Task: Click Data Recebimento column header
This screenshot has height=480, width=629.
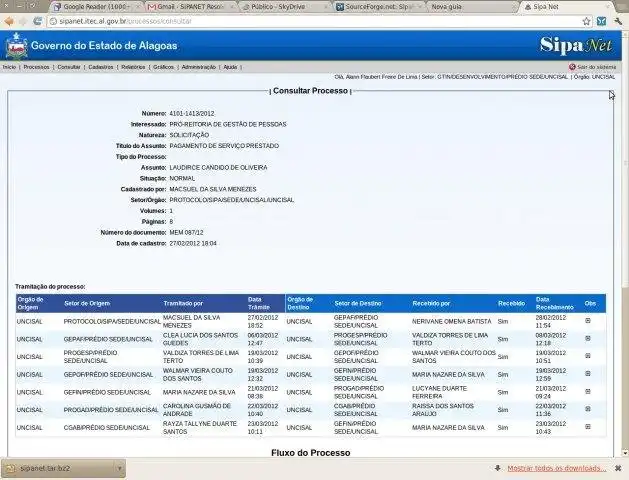Action: (554, 303)
